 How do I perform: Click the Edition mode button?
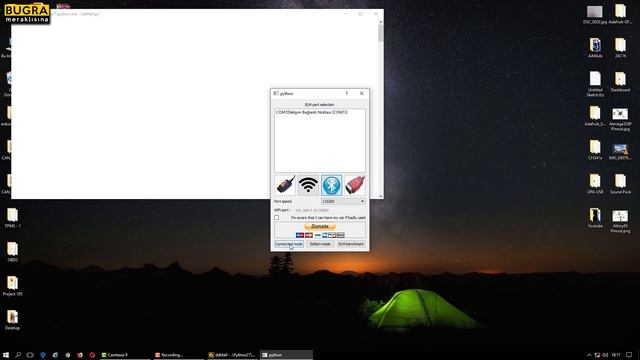[320, 244]
